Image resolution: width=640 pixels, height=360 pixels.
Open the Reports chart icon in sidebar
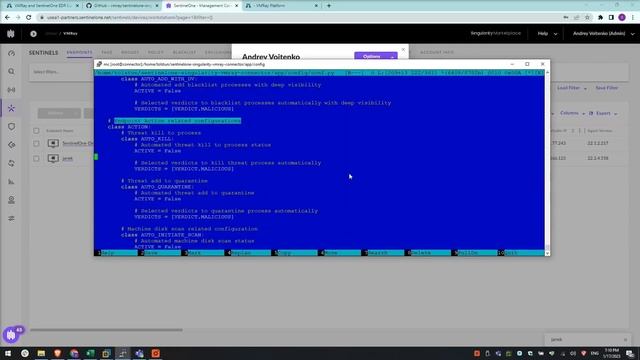(x=11, y=182)
